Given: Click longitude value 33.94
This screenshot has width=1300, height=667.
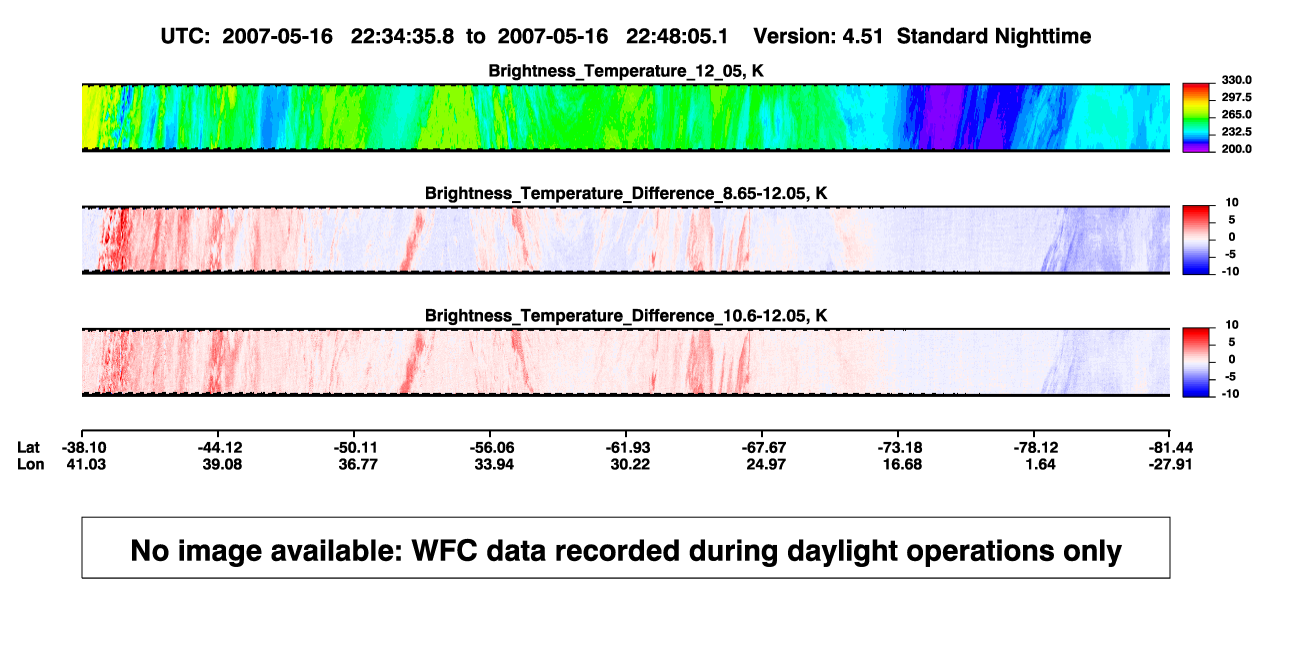Looking at the screenshot, I should (494, 464).
